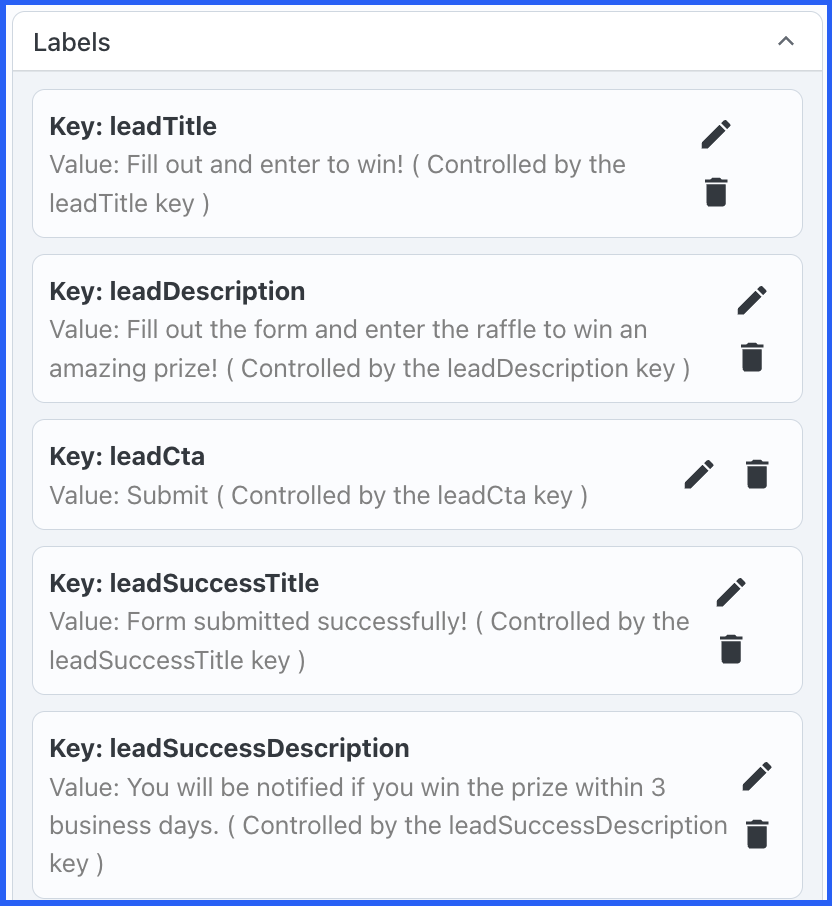Click the Labels panel header title
Screen dimensions: 832x906
click(x=72, y=42)
